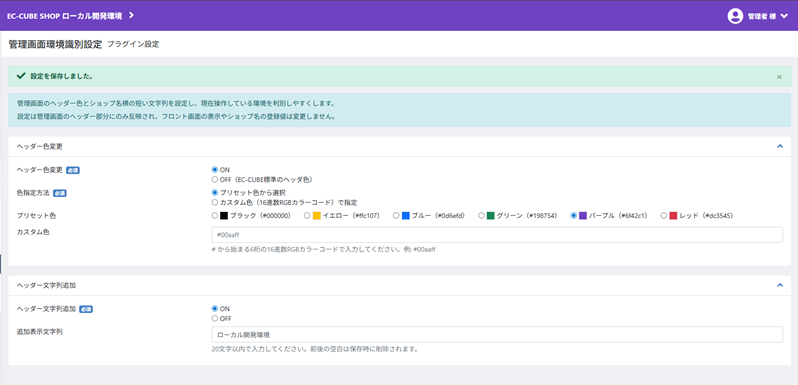Click the プラグイン設定 subtitle text
Viewport: 798px width, 385px height.
[x=133, y=45]
